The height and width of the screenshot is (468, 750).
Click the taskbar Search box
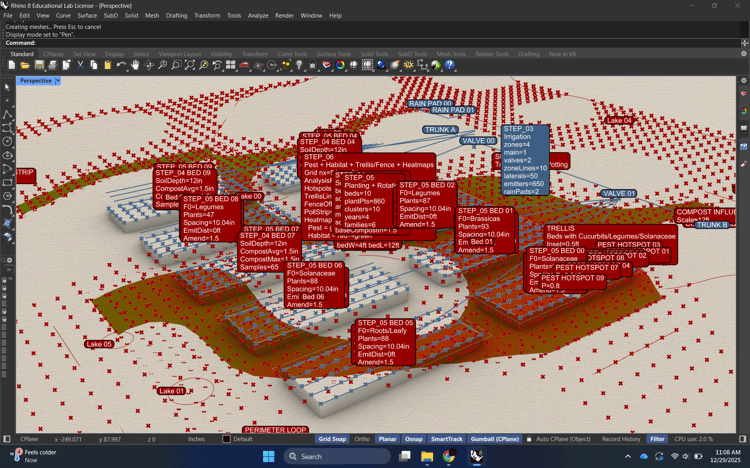[337, 457]
